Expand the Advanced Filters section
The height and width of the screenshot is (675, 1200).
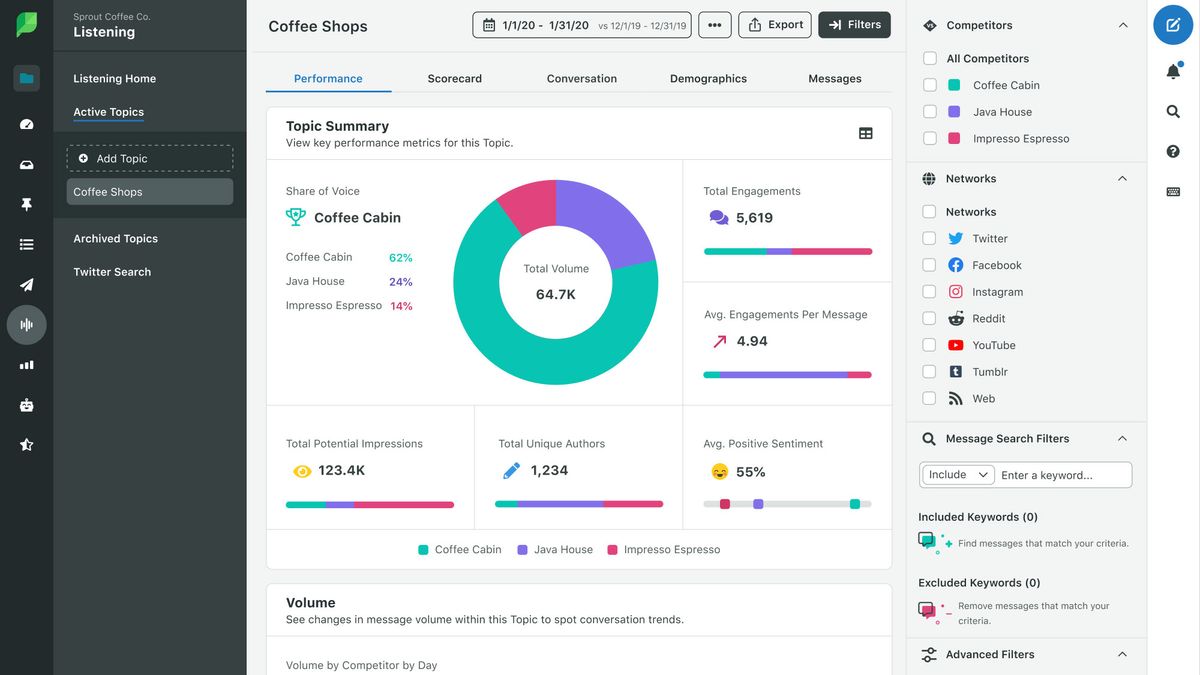(x=1121, y=653)
